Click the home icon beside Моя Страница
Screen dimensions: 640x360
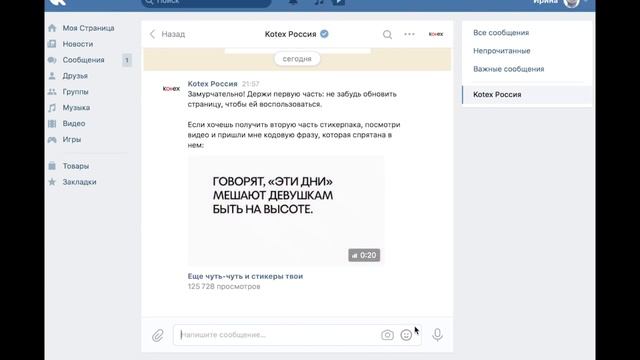[x=52, y=28]
